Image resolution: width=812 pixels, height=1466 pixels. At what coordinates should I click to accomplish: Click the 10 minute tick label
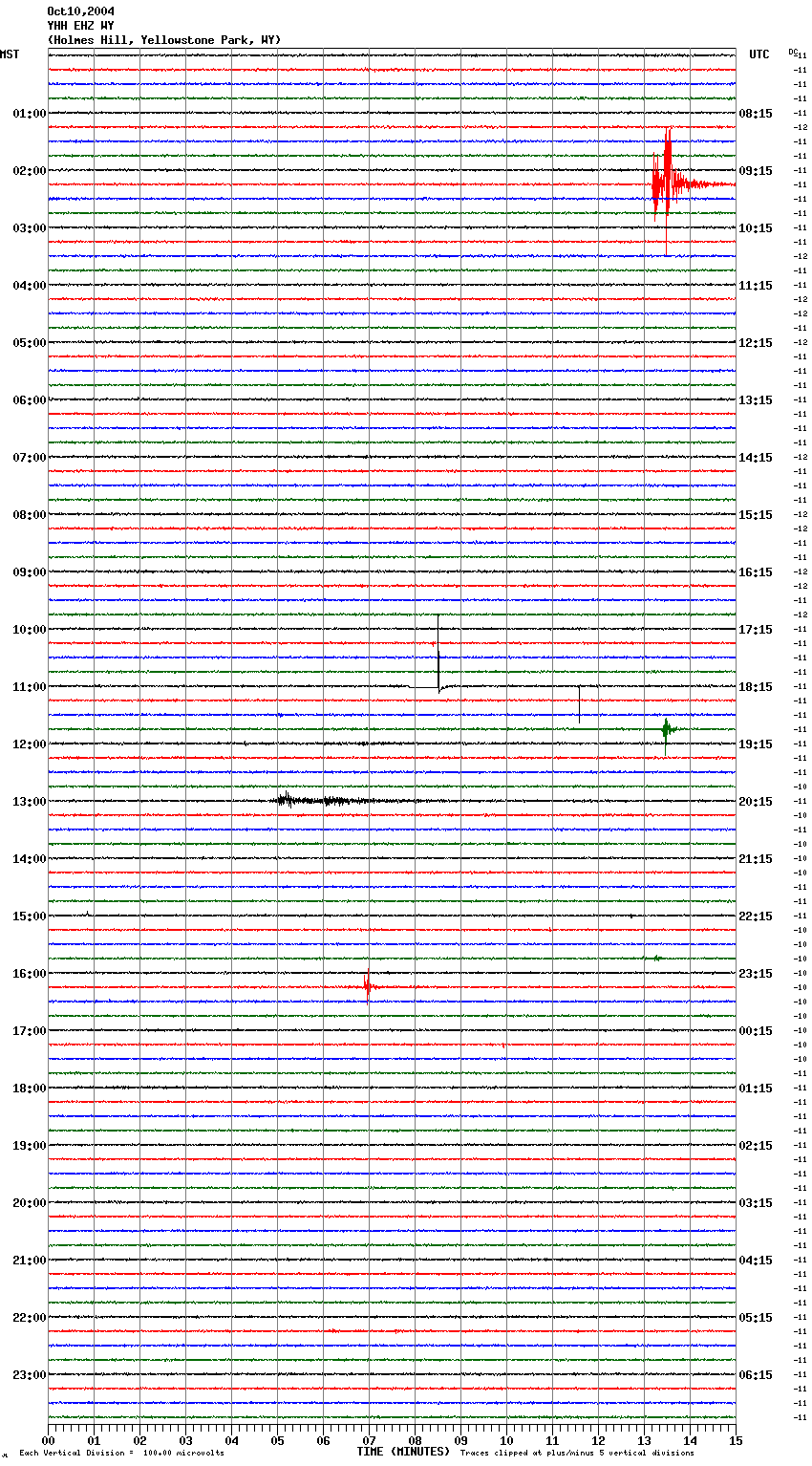[x=506, y=1440]
